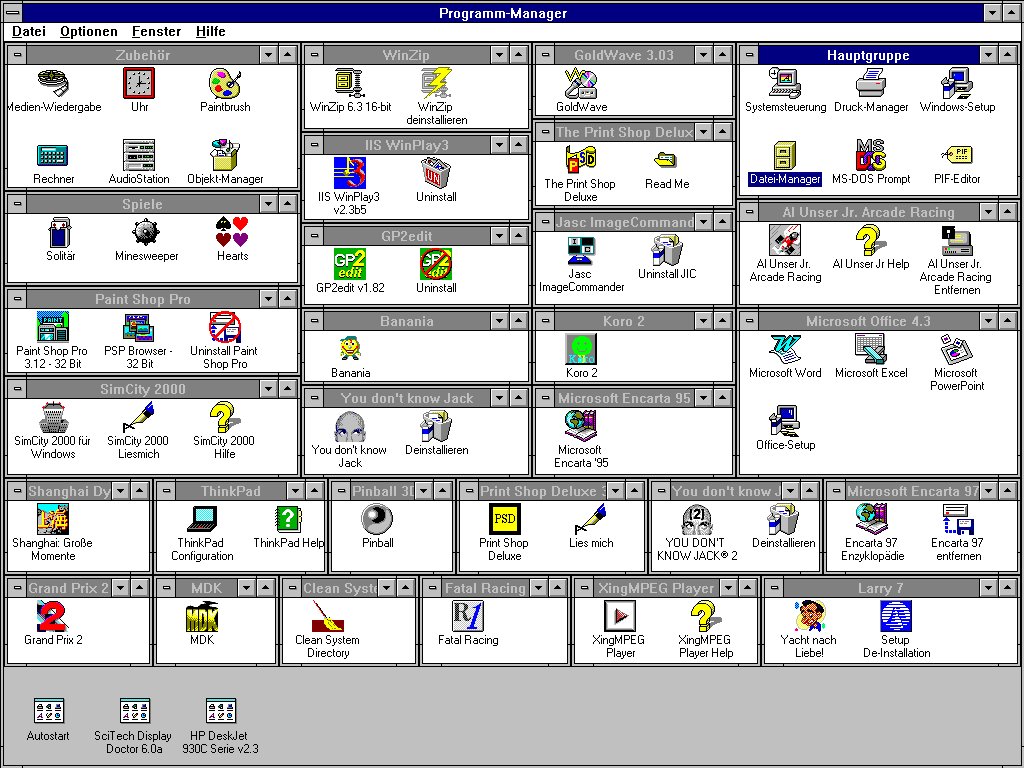Select the Pinball game icon
Image resolution: width=1024 pixels, height=768 pixels.
point(377,520)
